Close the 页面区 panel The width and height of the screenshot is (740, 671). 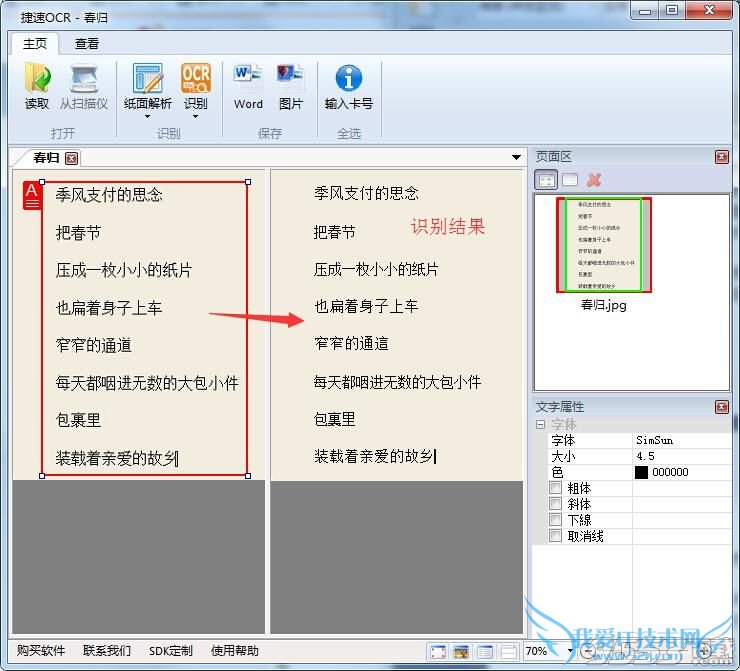coord(722,157)
